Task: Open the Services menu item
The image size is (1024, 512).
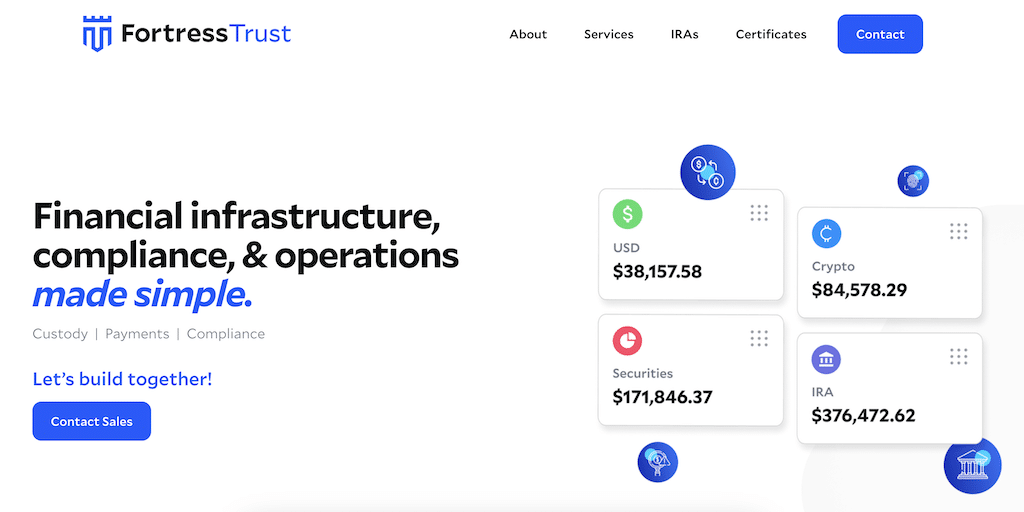Action: [609, 35]
